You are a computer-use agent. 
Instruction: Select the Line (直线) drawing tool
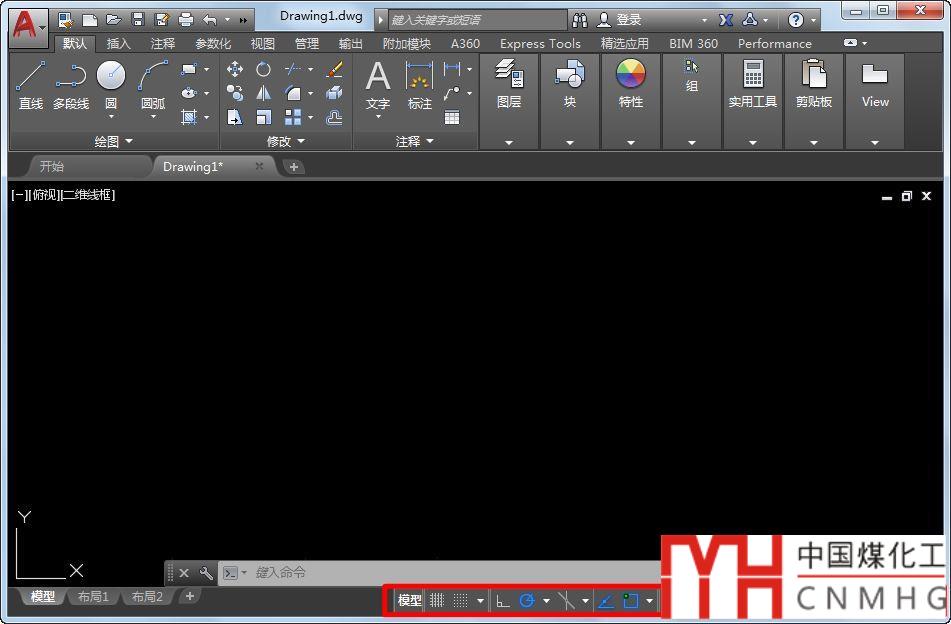(30, 83)
